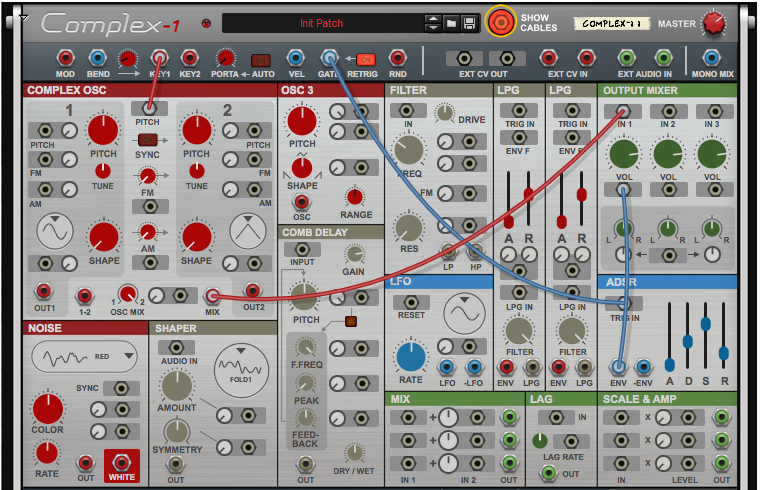
Task: Click the first LPG TRIG IN jack
Action: 519,111
